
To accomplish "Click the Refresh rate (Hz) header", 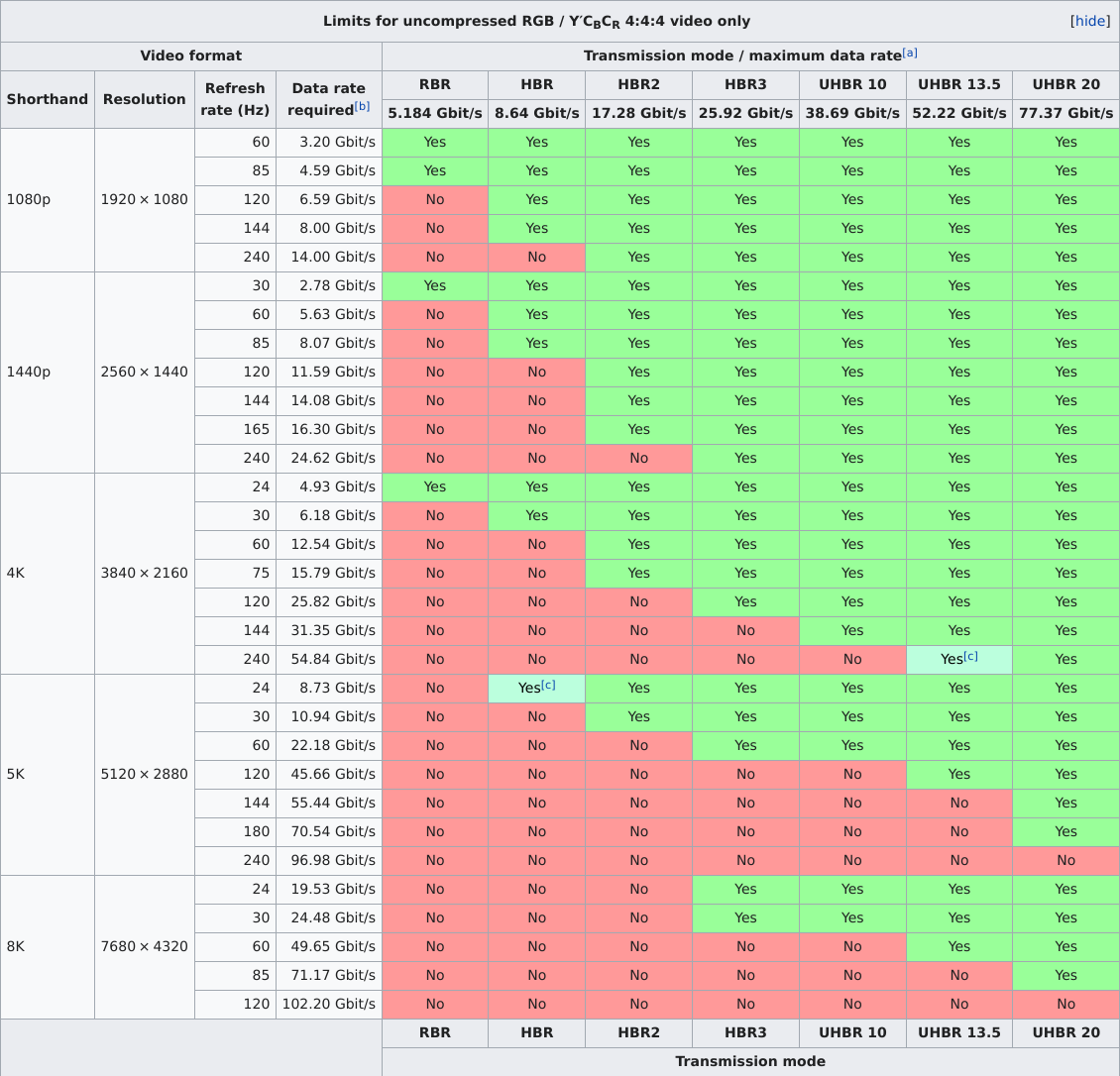I will (x=234, y=99).
